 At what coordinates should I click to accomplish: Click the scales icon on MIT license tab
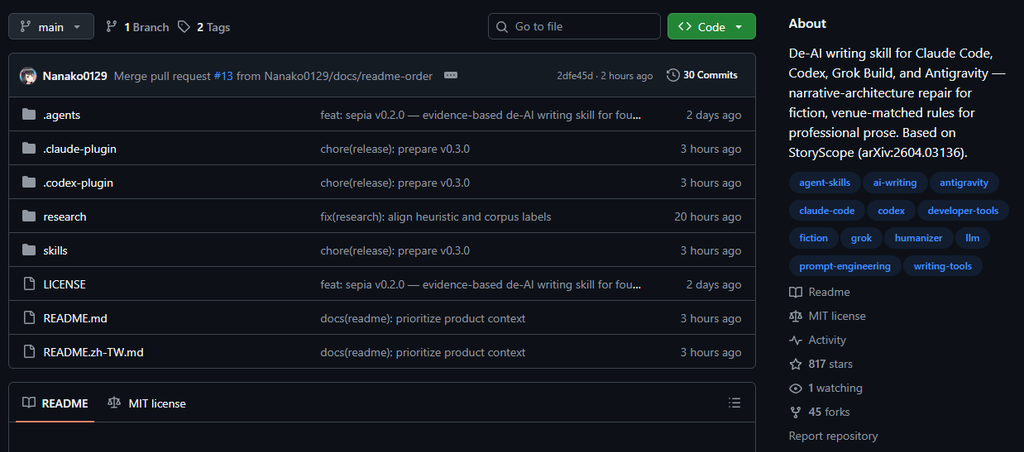tap(114, 403)
